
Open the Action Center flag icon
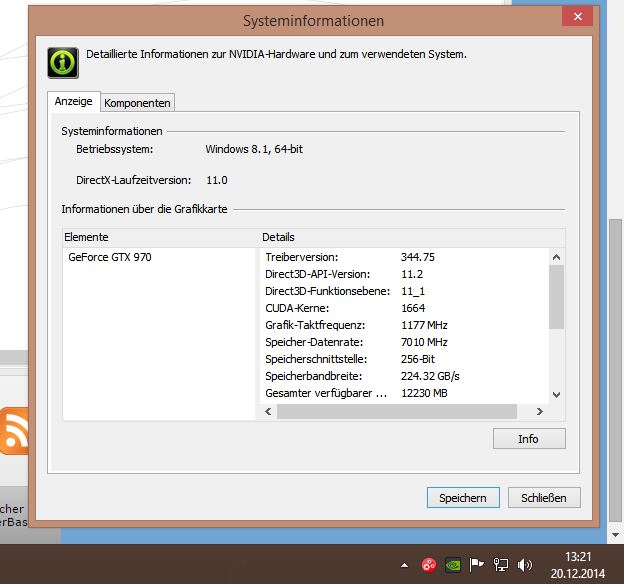(476, 564)
